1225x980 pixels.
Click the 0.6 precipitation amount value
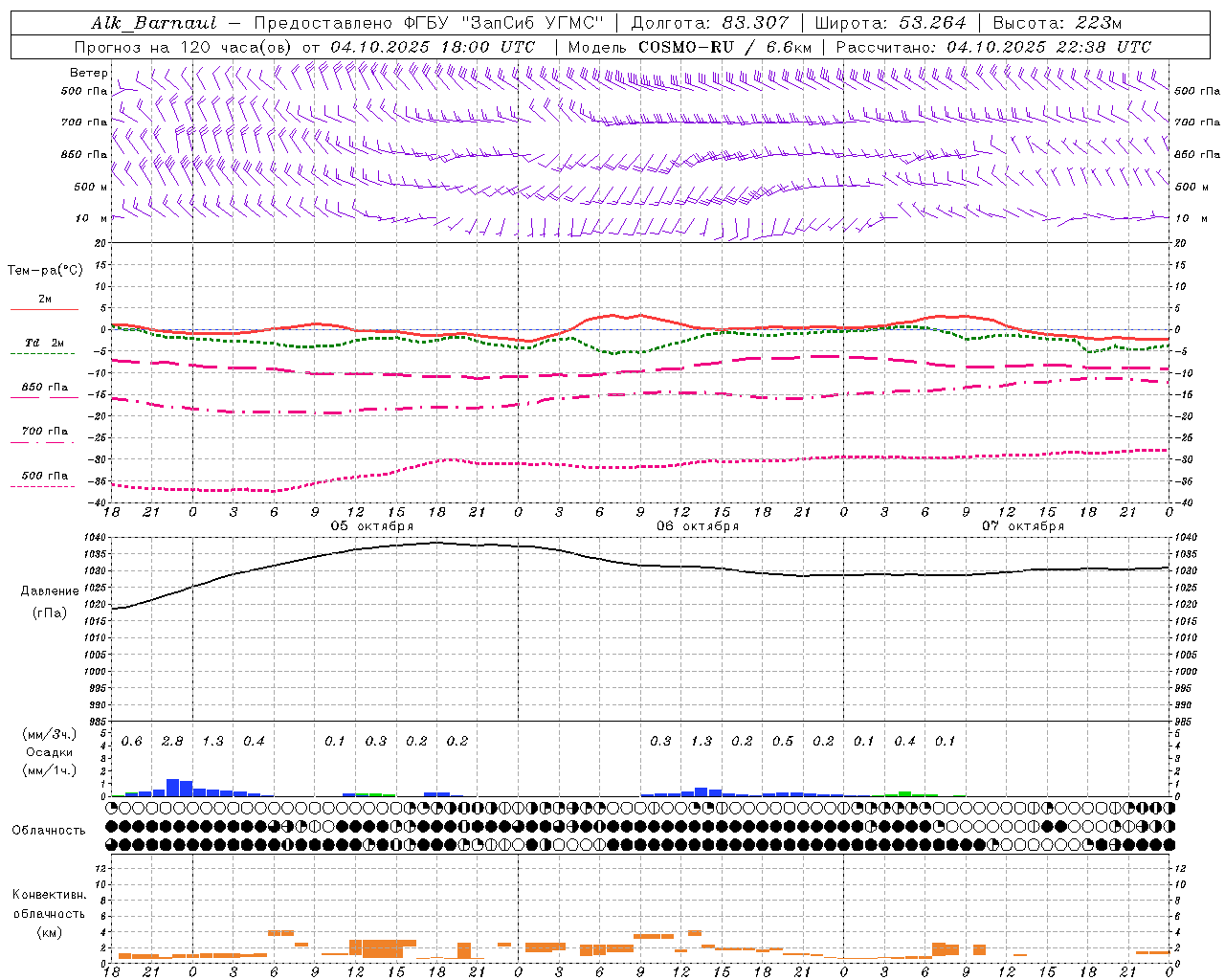click(131, 741)
